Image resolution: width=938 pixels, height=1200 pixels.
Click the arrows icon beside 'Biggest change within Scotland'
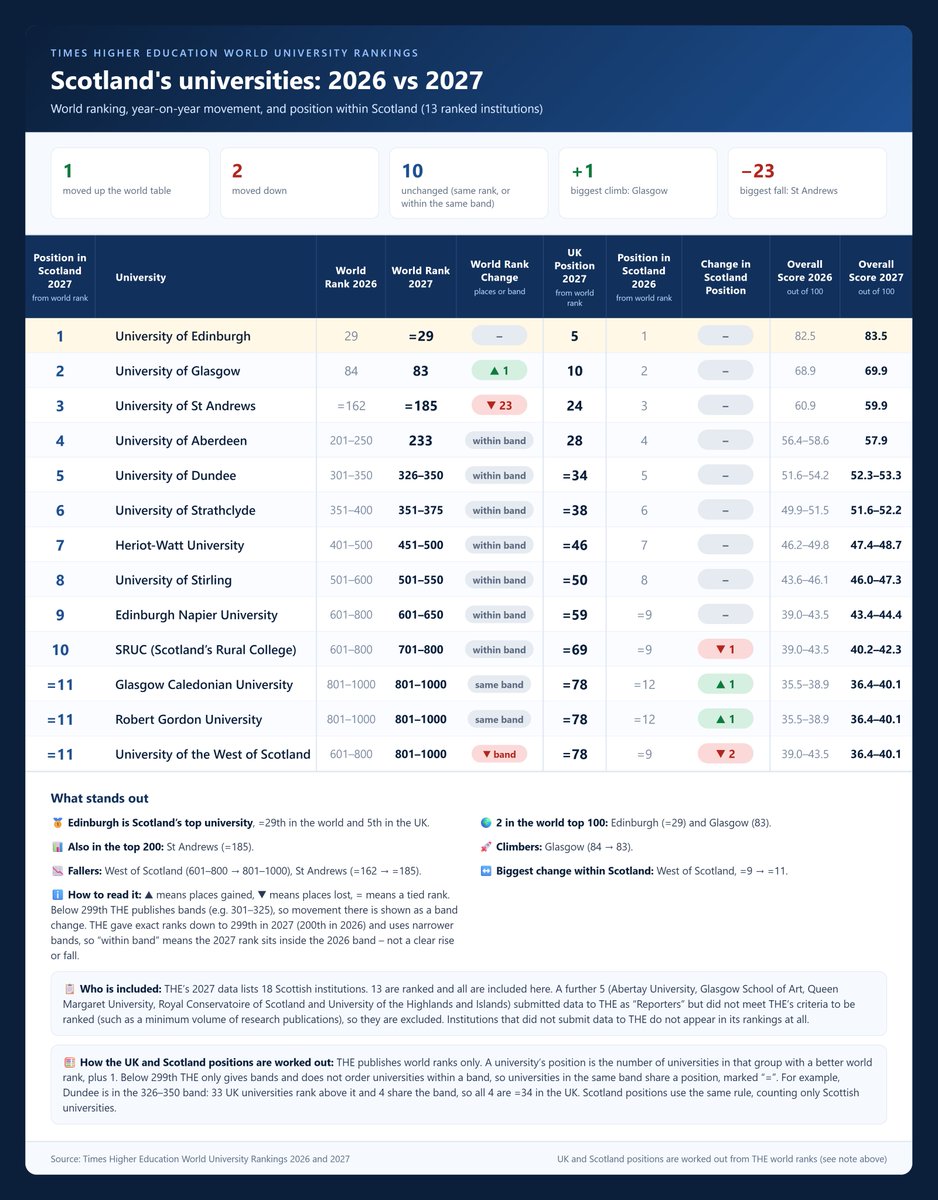(486, 871)
